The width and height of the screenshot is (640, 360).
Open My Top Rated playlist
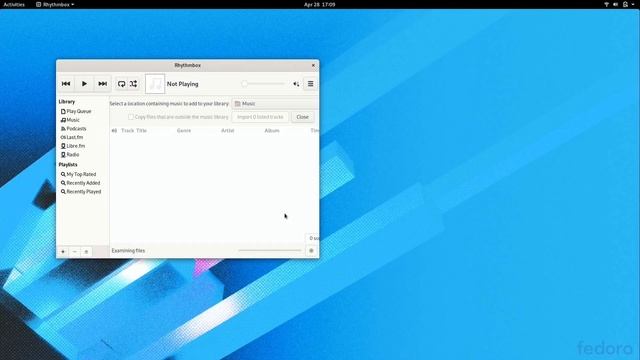[78, 174]
